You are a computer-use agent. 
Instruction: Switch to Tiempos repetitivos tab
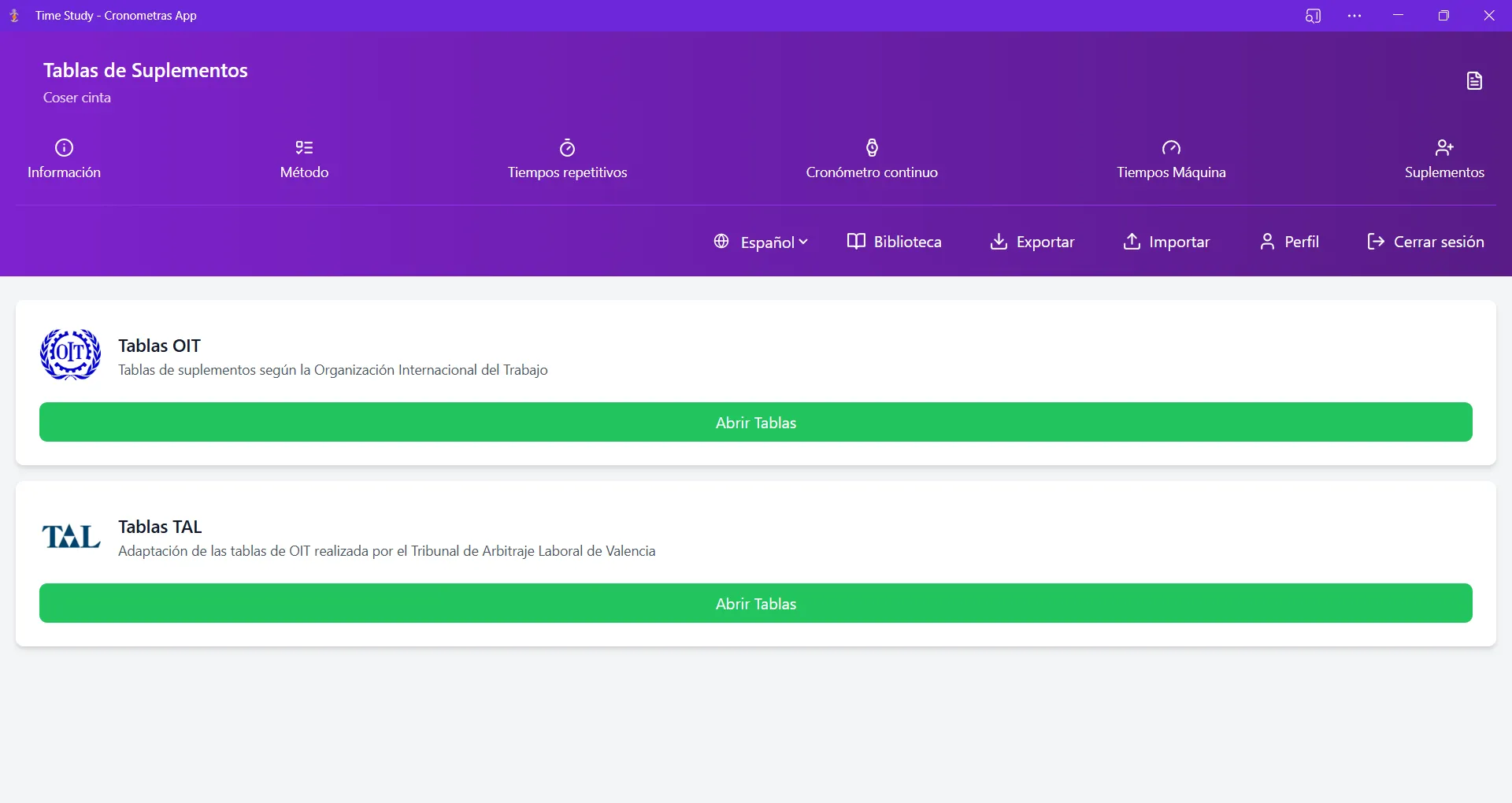click(567, 160)
